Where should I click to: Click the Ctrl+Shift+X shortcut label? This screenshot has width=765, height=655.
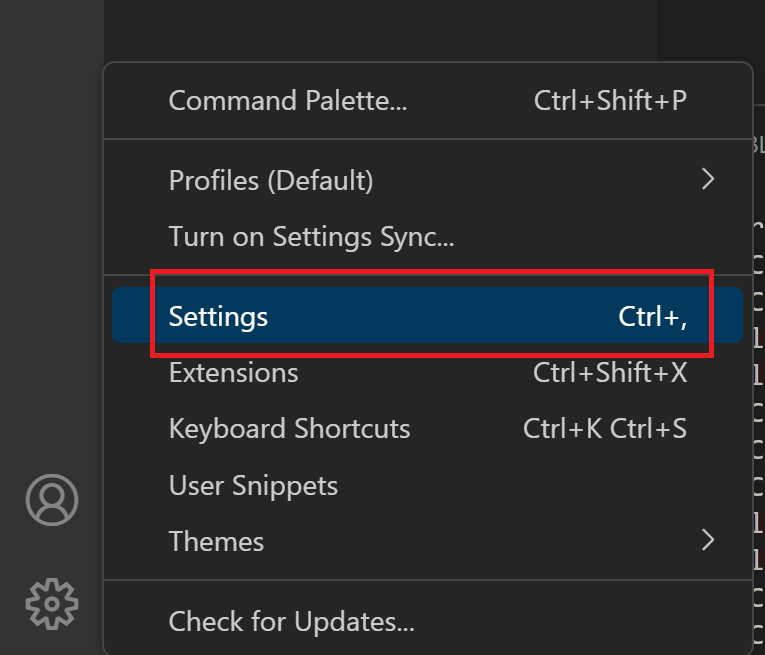(610, 373)
